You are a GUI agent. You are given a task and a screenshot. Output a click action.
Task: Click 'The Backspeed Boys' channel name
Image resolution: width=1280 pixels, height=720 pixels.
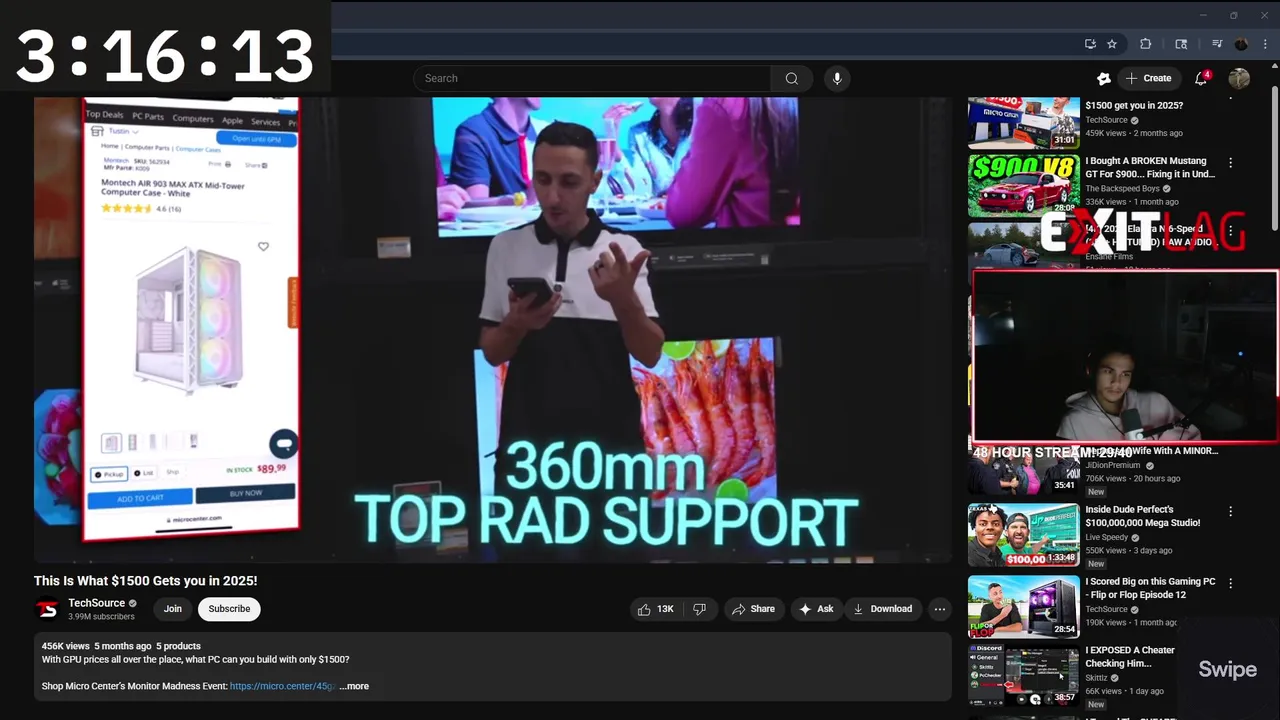1122,188
